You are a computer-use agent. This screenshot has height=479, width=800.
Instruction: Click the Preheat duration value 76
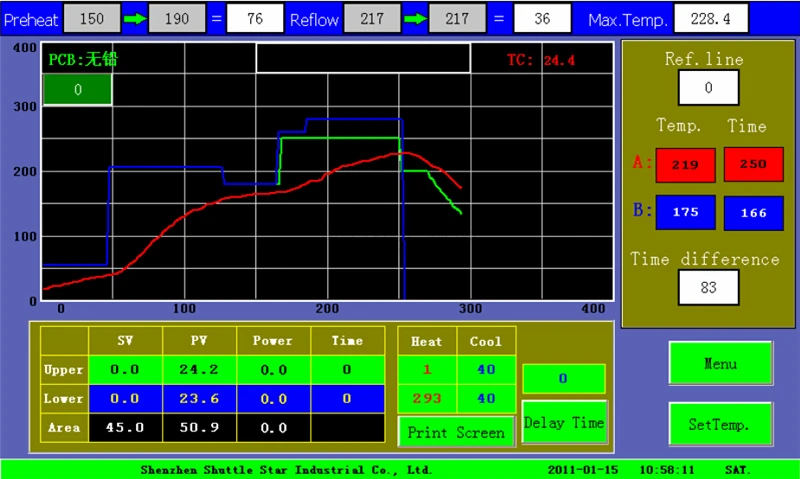coord(255,19)
